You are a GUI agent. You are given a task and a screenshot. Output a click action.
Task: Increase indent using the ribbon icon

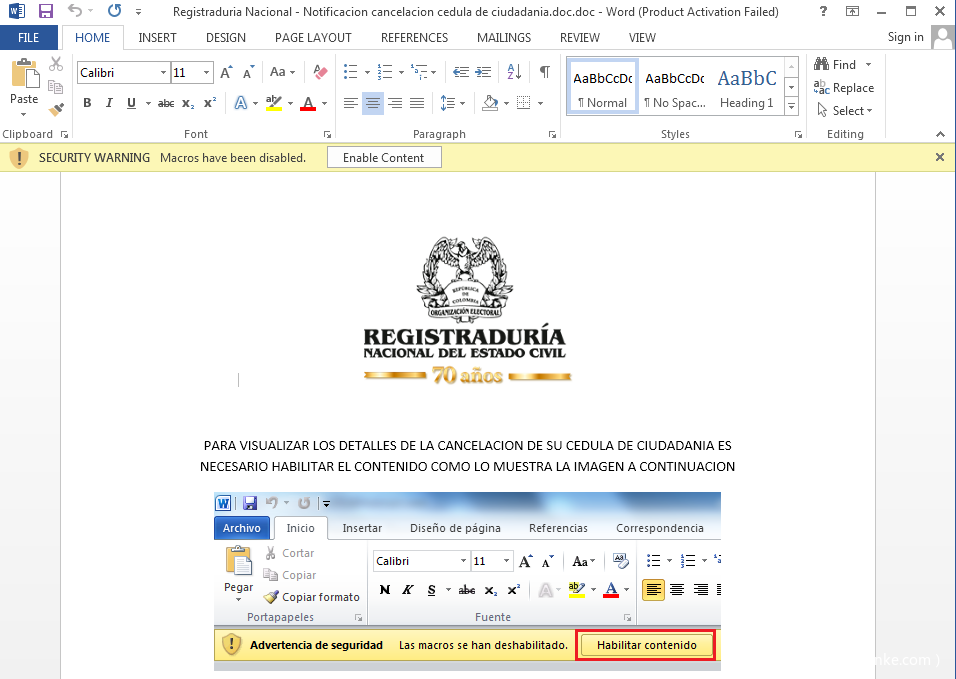(483, 73)
